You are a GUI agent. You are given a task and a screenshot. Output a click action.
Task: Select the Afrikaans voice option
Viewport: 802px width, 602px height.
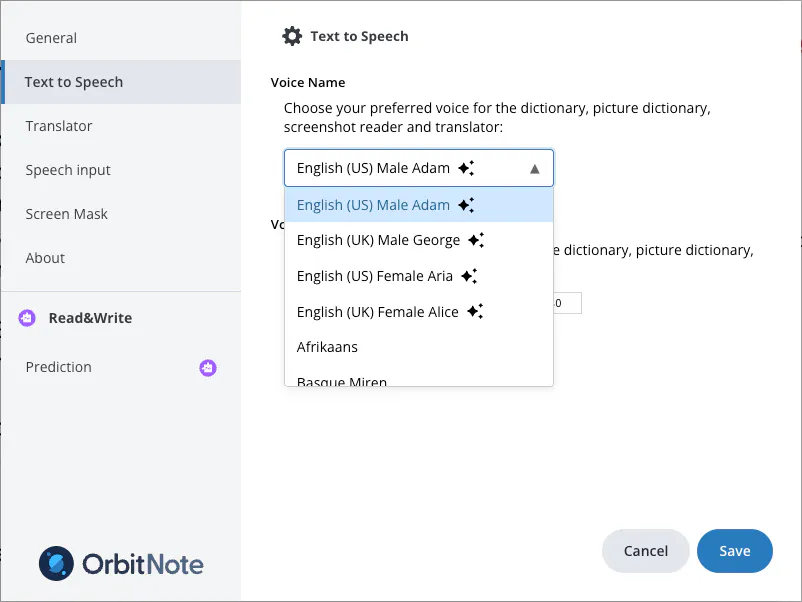coord(419,347)
